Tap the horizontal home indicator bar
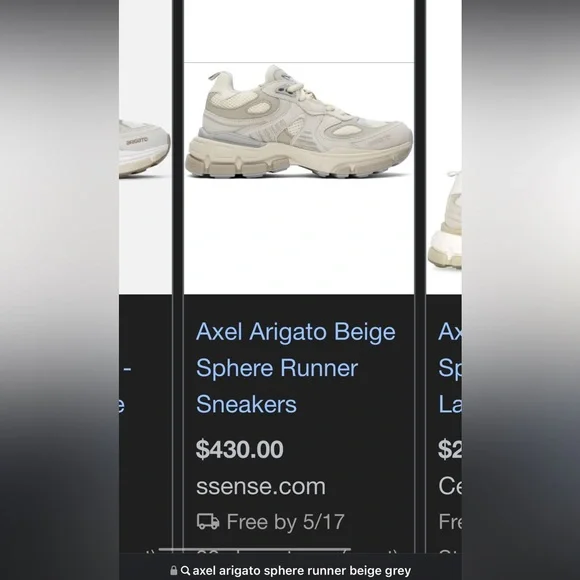The height and width of the screenshot is (580, 580). 254,550
